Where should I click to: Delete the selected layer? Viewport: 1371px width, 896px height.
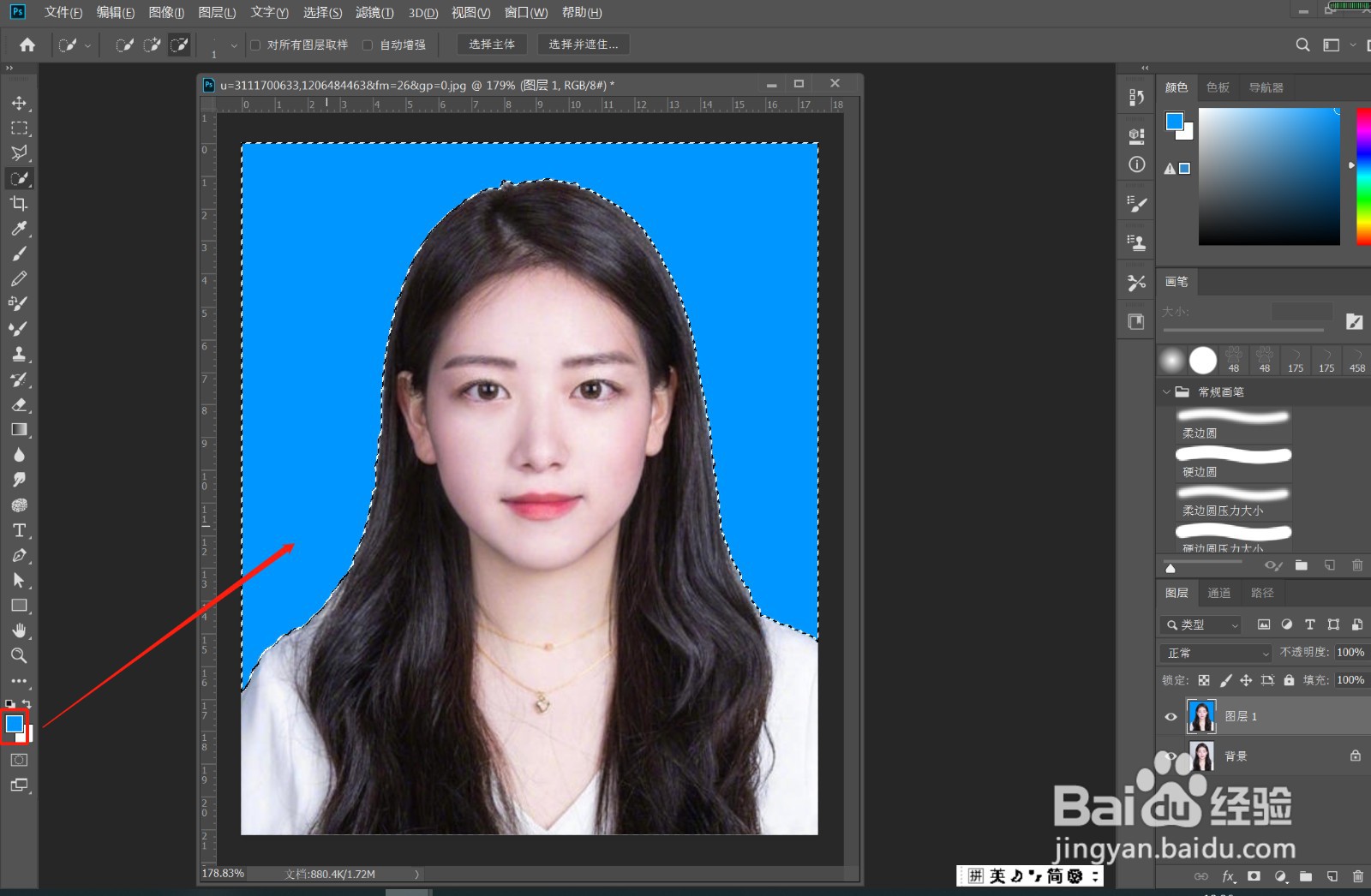point(1357,876)
